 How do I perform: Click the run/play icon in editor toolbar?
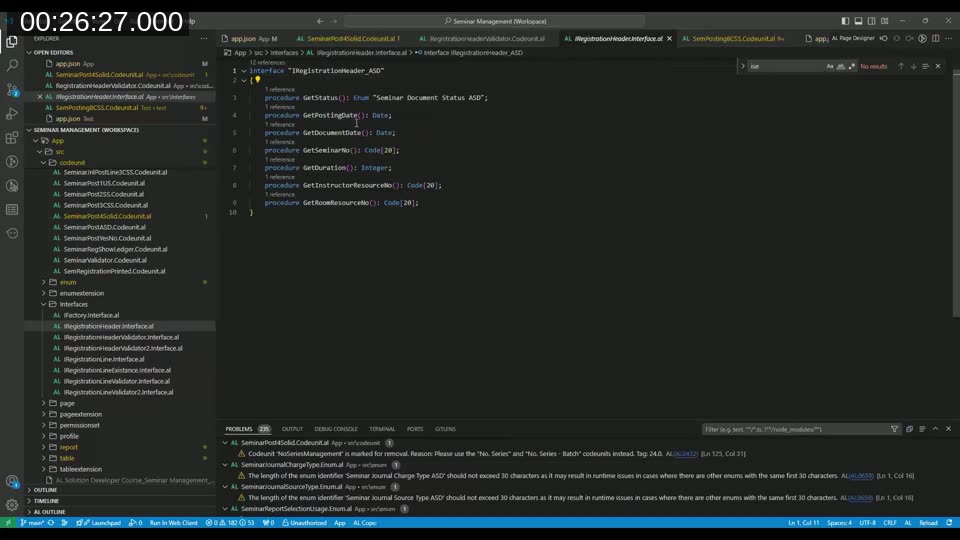pyautogui.click(x=922, y=38)
